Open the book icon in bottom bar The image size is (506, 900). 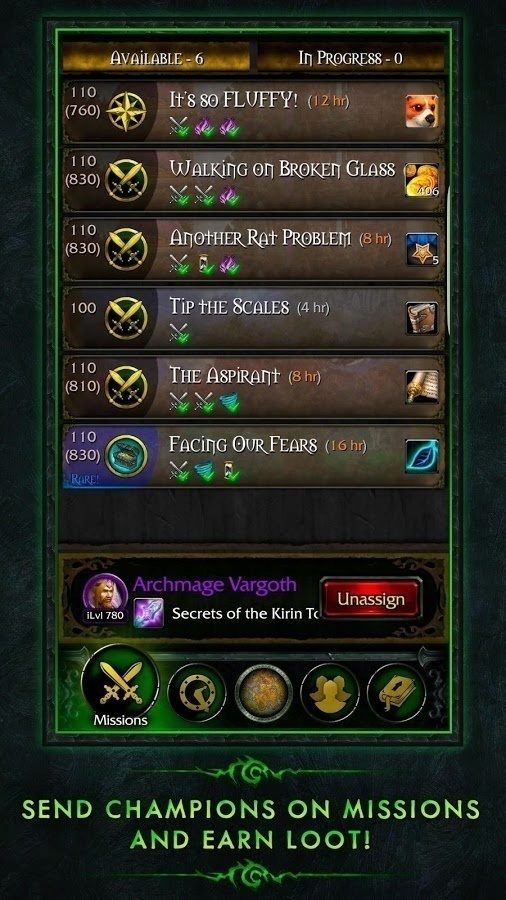click(396, 693)
